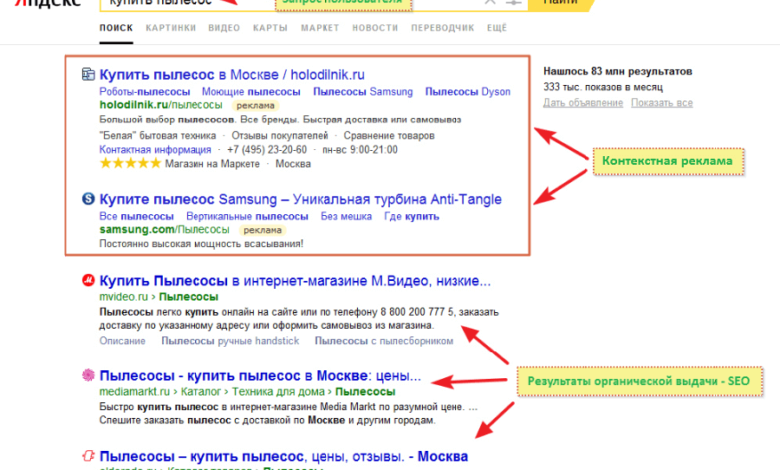Open the Без мешка sitelink
The height and width of the screenshot is (470, 780).
[x=346, y=217]
